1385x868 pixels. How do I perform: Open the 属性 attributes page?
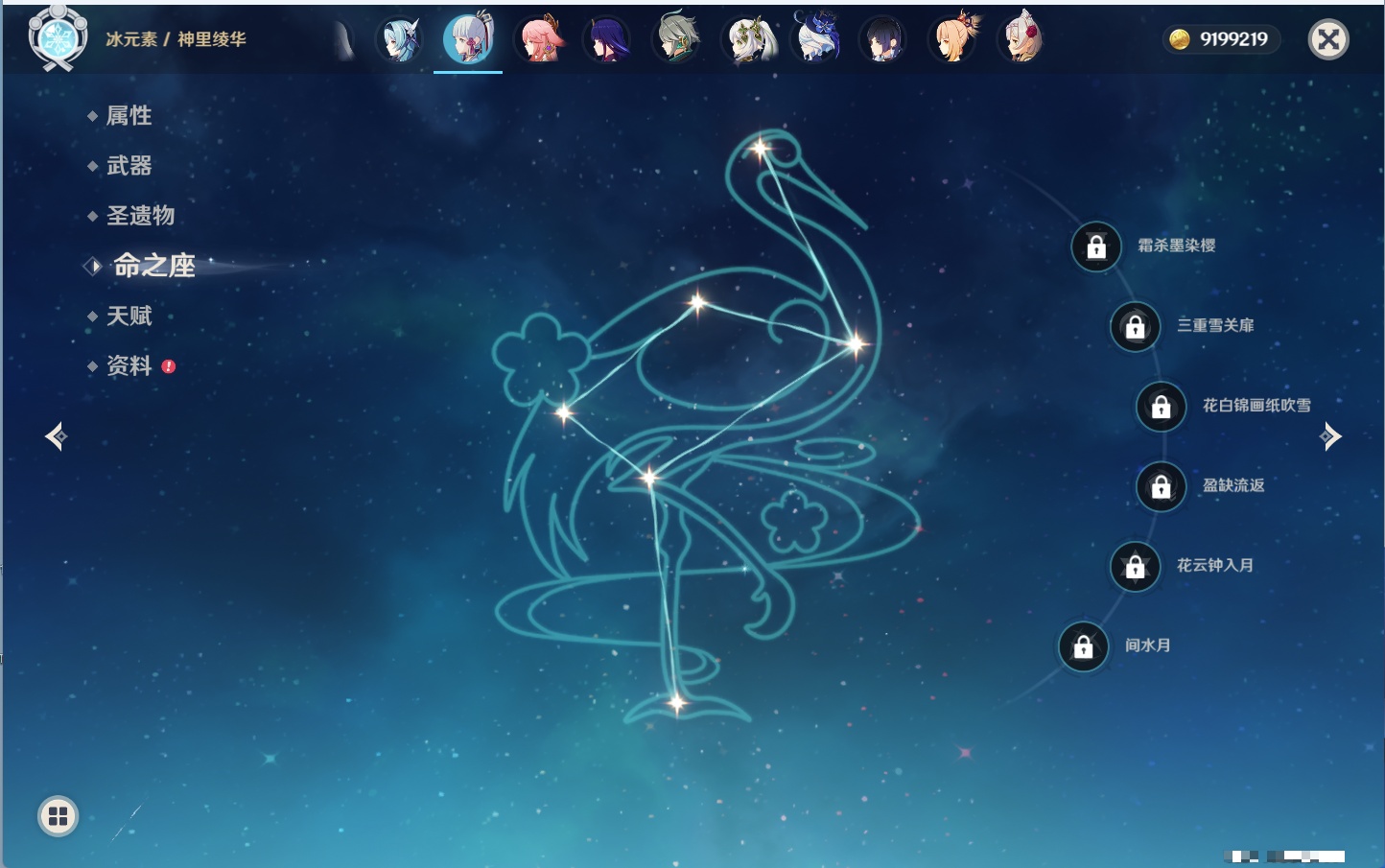129,116
